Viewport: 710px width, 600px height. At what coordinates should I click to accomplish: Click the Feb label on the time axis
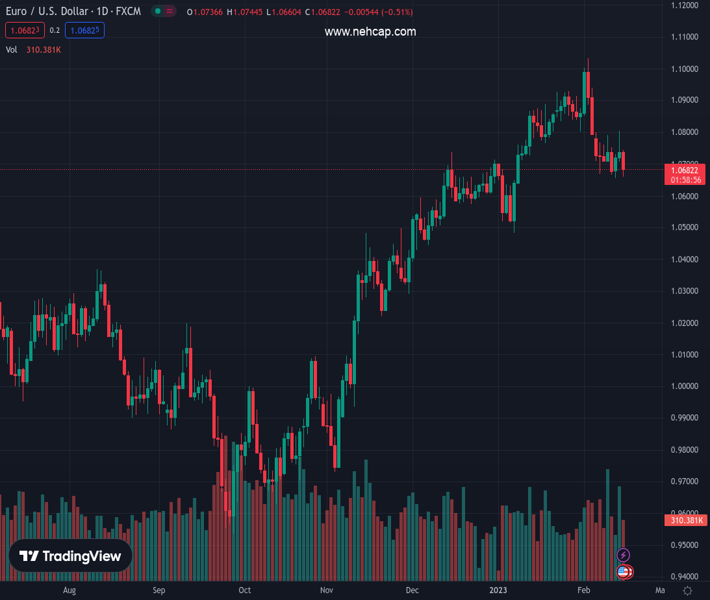(584, 590)
